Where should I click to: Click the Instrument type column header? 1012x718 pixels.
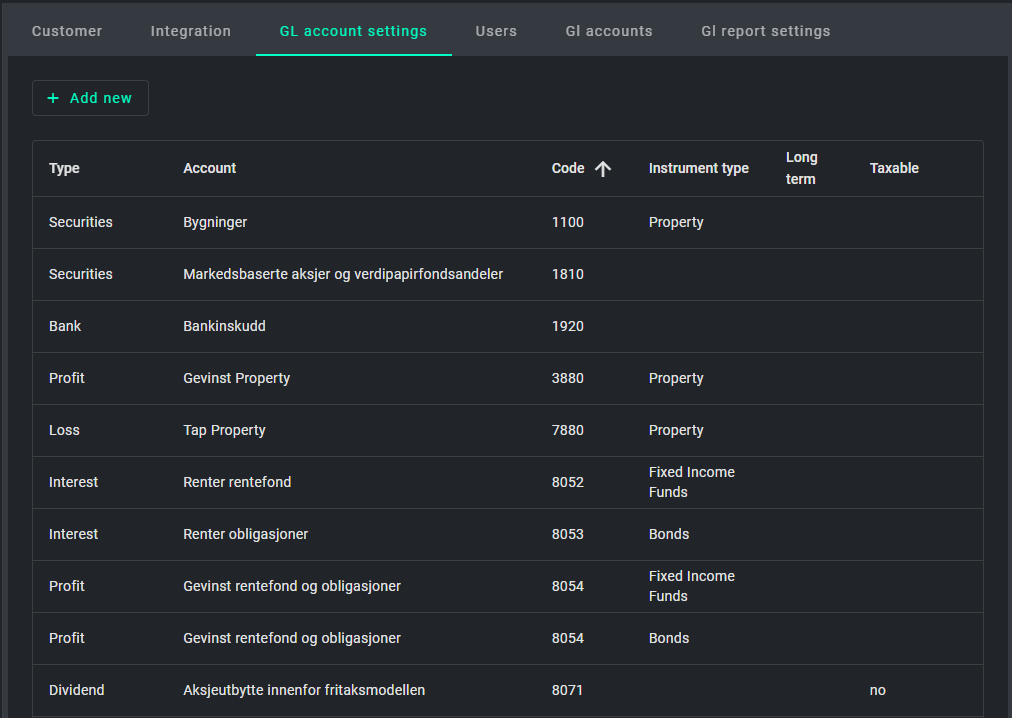click(698, 168)
